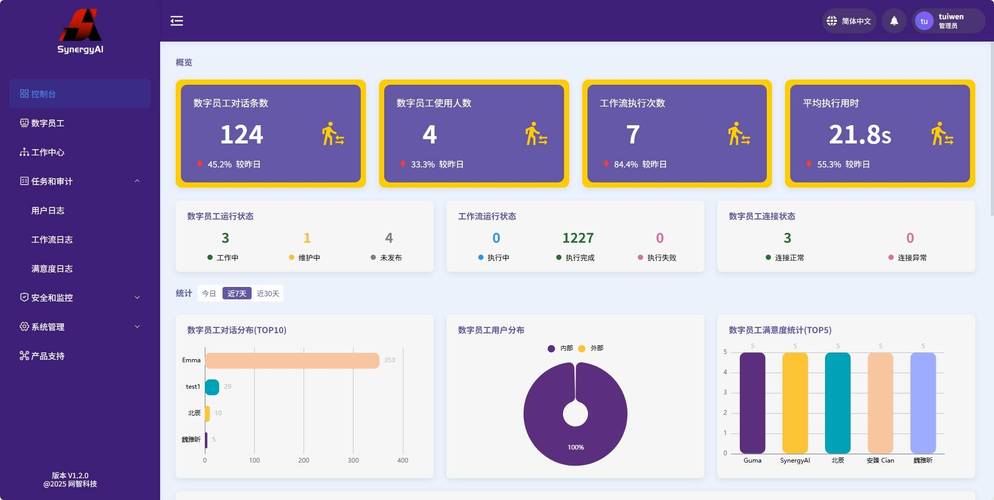Toggle 内部 legend in user distribution chart
The width and height of the screenshot is (994, 500).
point(560,348)
